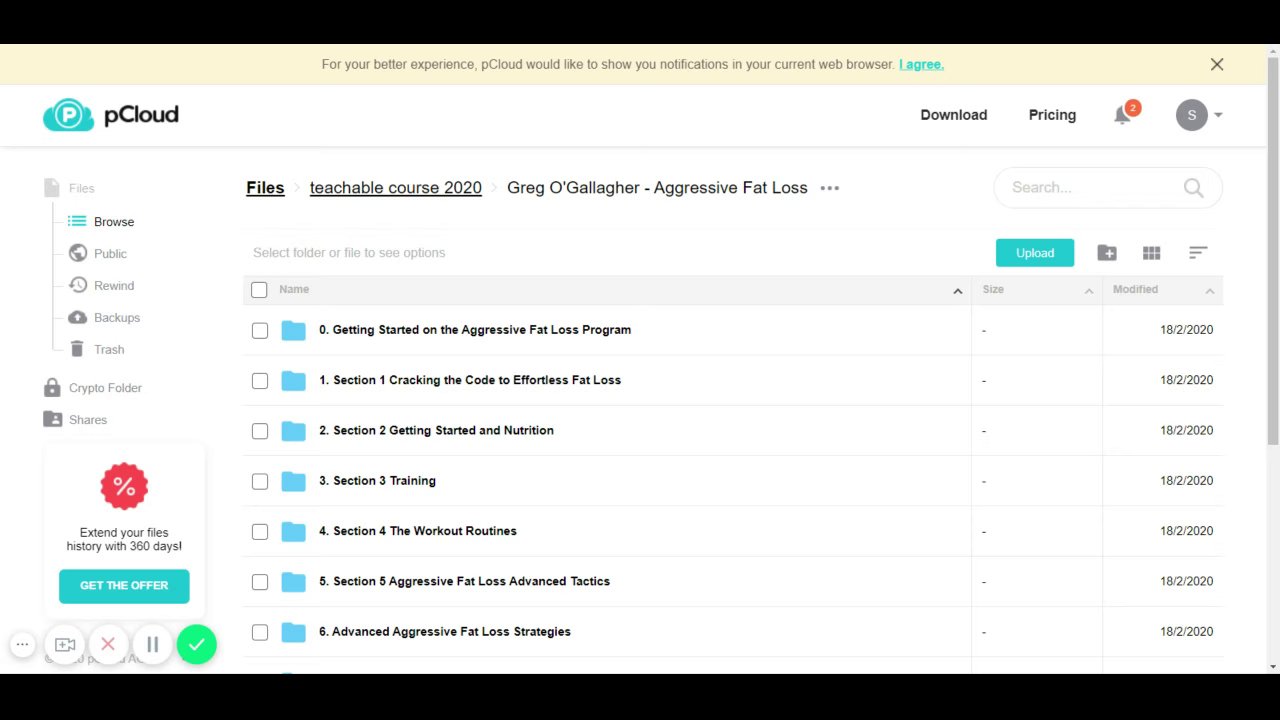The image size is (1280, 720).
Task: Click the Crypto Folder lock icon
Action: pos(52,387)
